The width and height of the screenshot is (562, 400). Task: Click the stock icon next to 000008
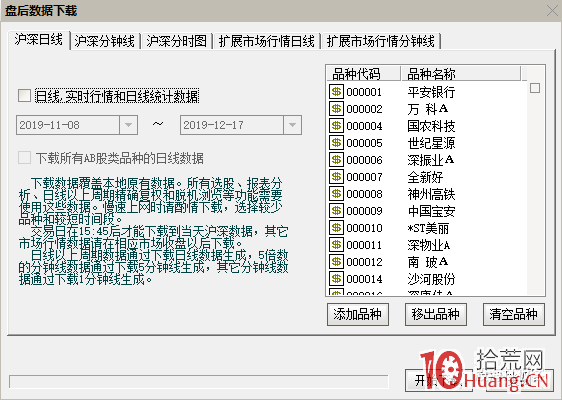(x=336, y=194)
